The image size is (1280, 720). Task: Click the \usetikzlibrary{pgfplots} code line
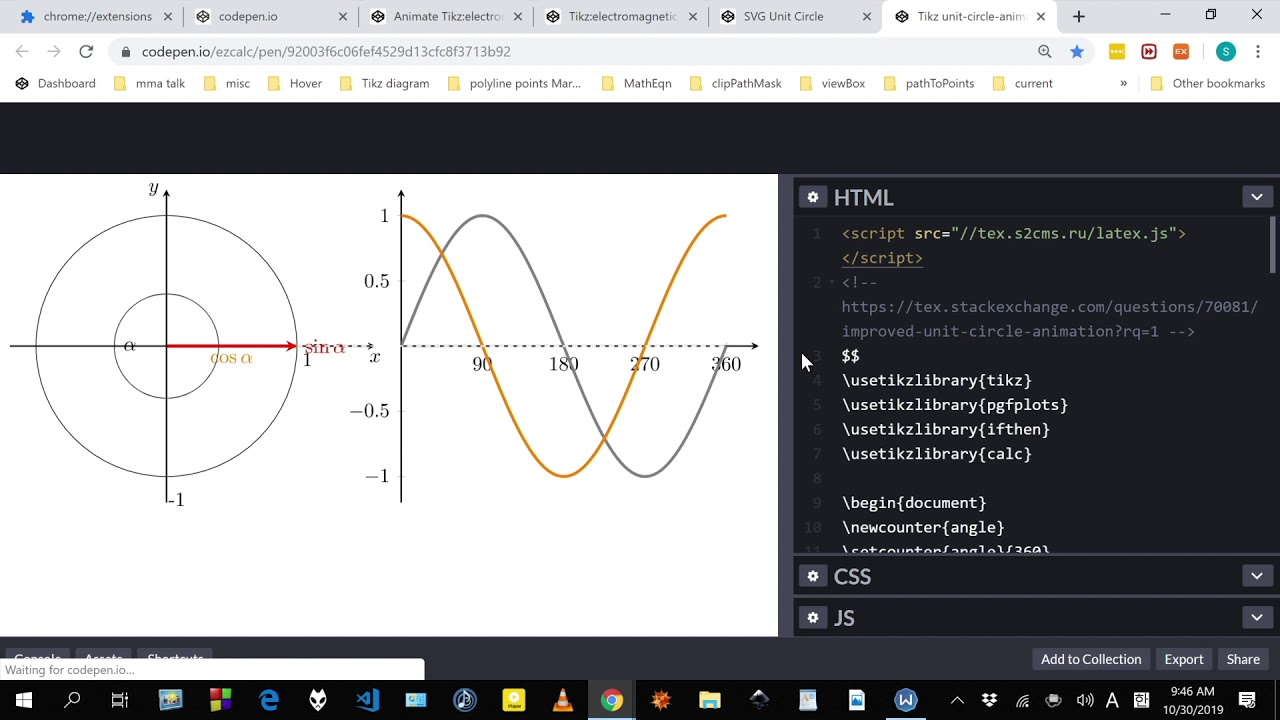coord(955,405)
